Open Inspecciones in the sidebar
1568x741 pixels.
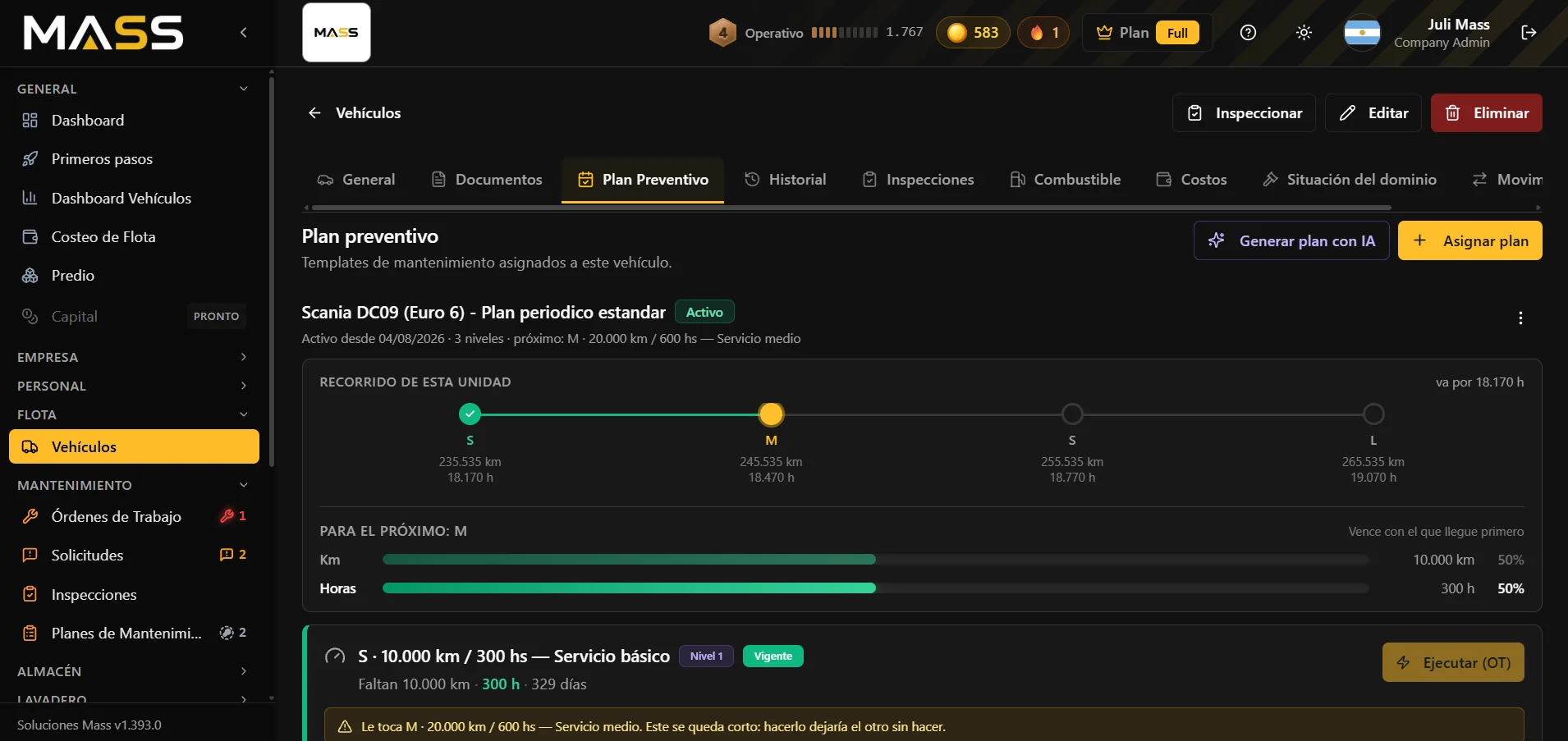(x=134, y=595)
